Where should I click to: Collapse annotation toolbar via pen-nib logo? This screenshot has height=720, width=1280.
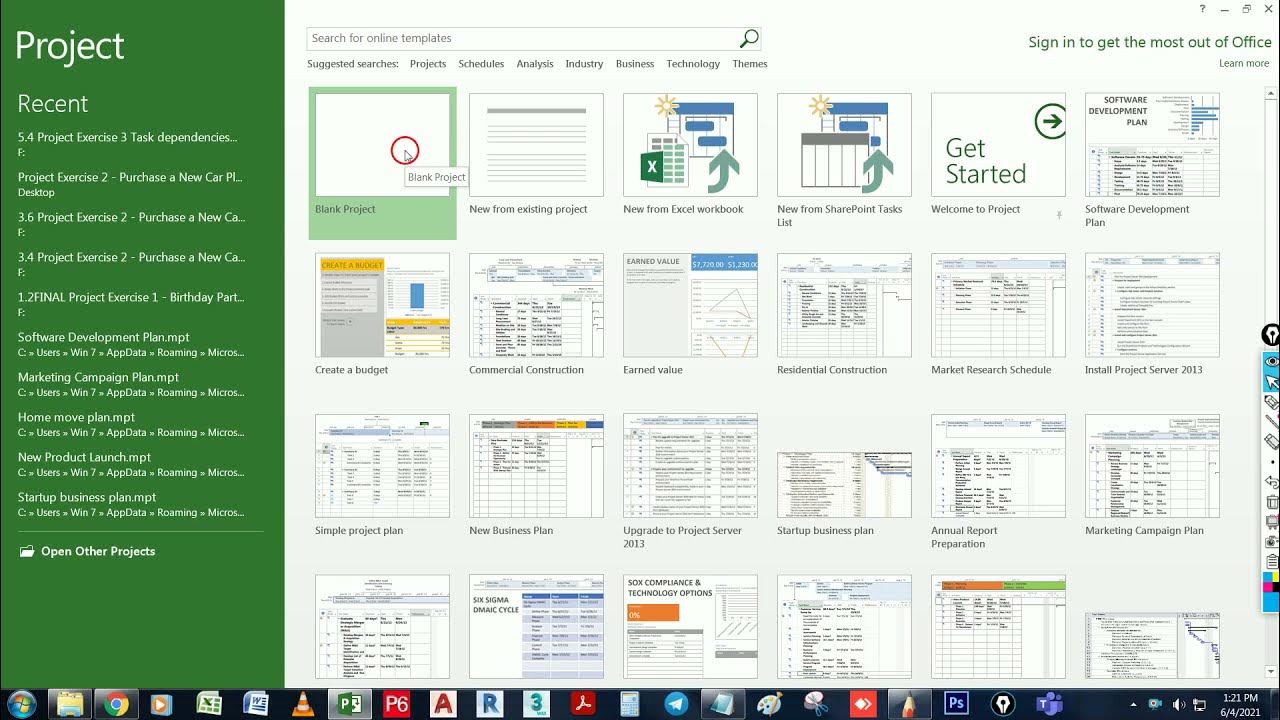click(x=1271, y=335)
